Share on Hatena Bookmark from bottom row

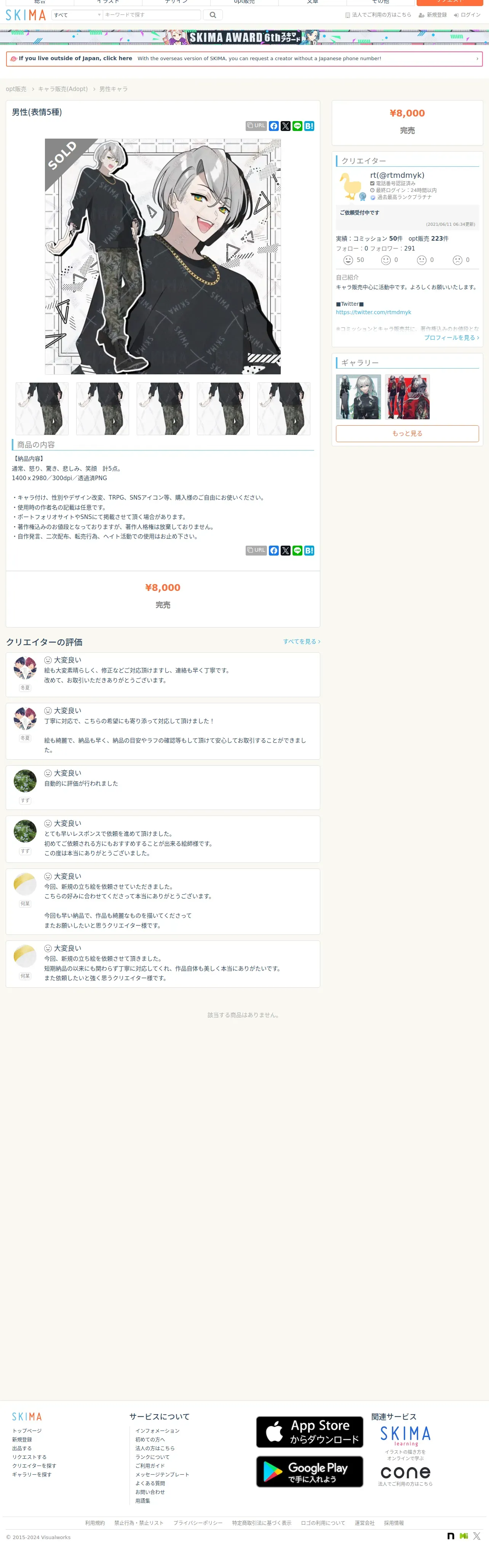coord(309,550)
